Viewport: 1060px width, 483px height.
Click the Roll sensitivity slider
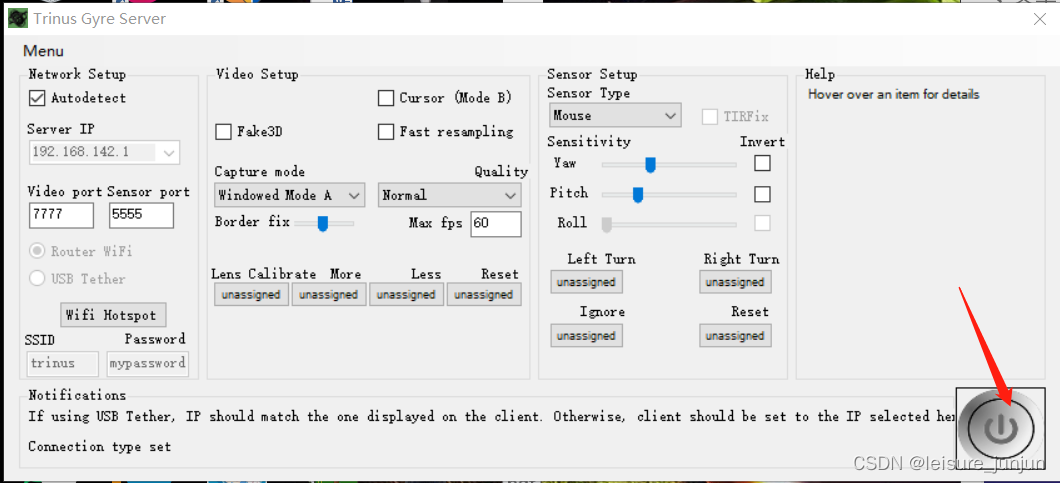tap(669, 224)
